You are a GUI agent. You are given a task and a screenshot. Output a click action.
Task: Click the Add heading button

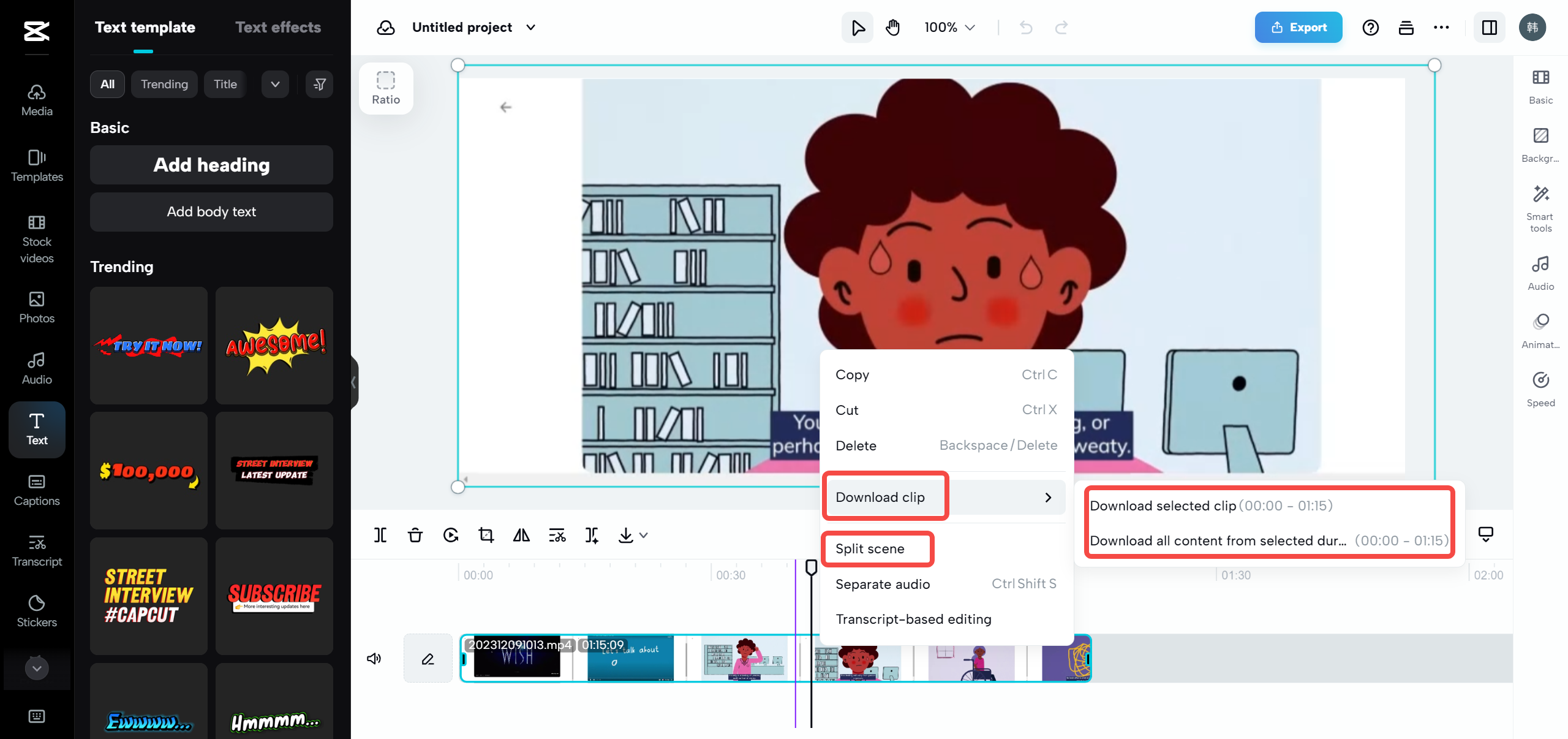click(x=211, y=165)
